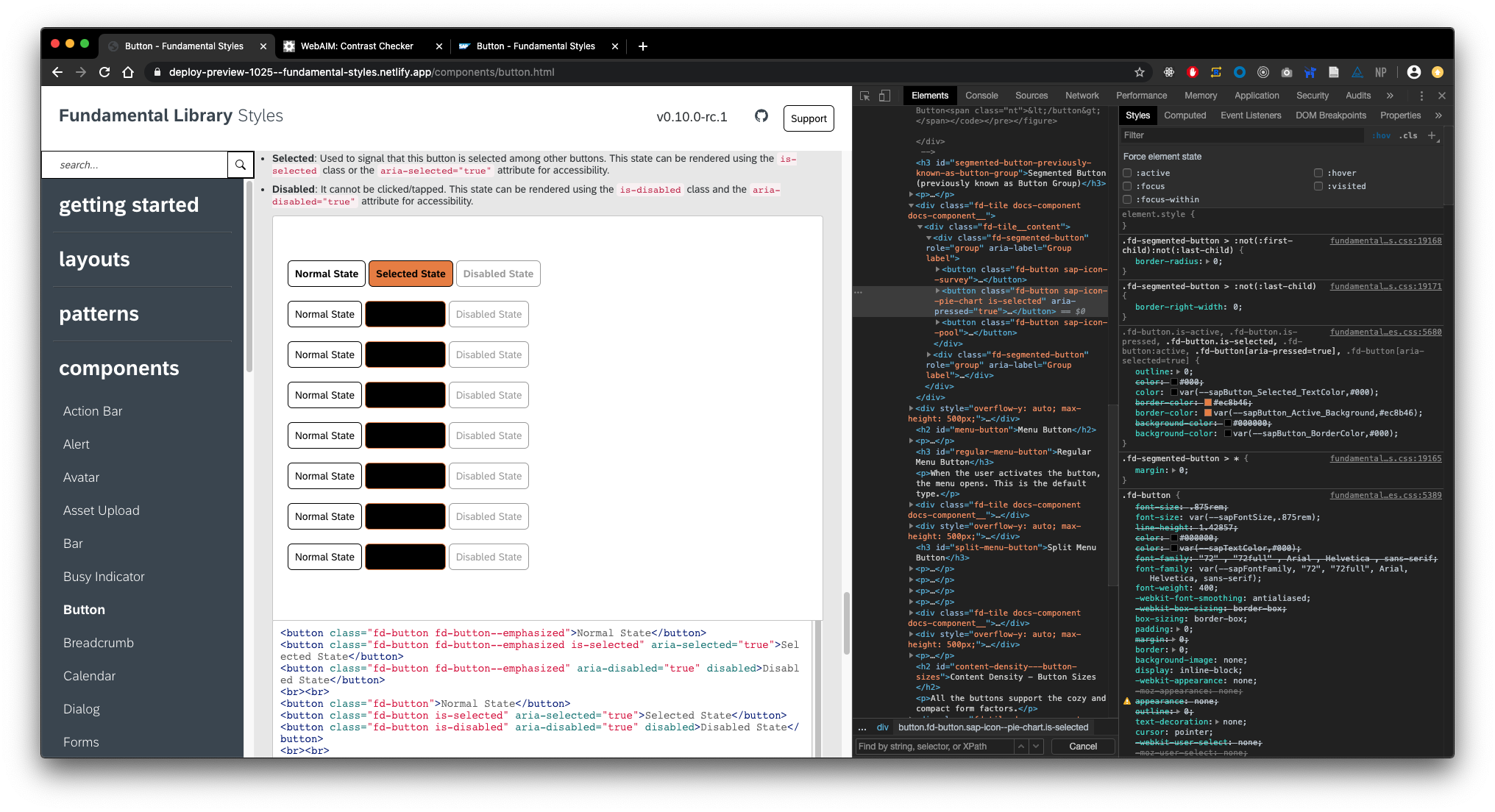Screen dimensions: 1495x812
Task: Focus the Styles filter input
Action: tap(1243, 135)
